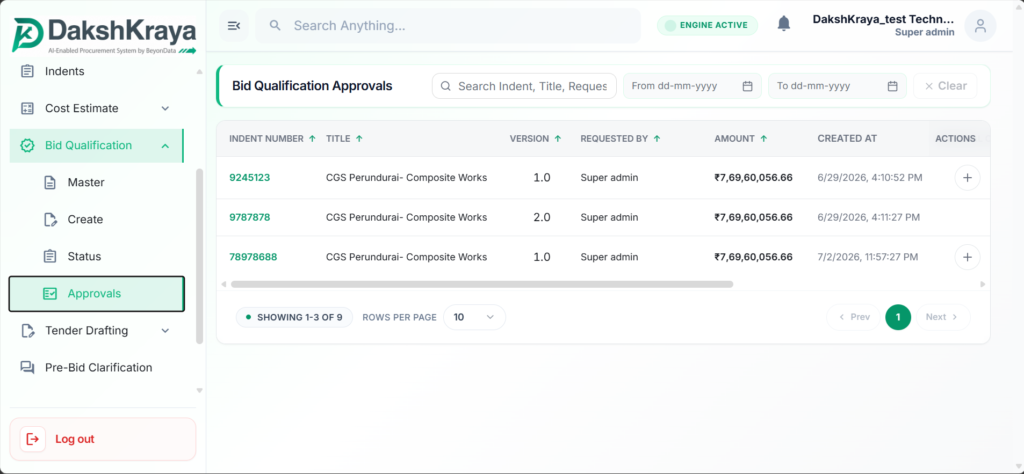1024x474 pixels.
Task: Click the Clear filters button
Action: (x=945, y=86)
